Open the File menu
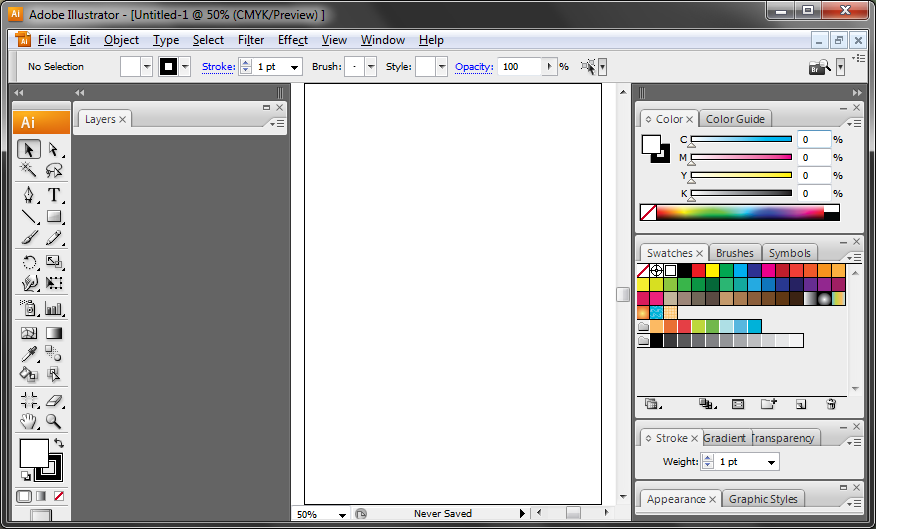Viewport: 920px width, 529px height. [47, 40]
